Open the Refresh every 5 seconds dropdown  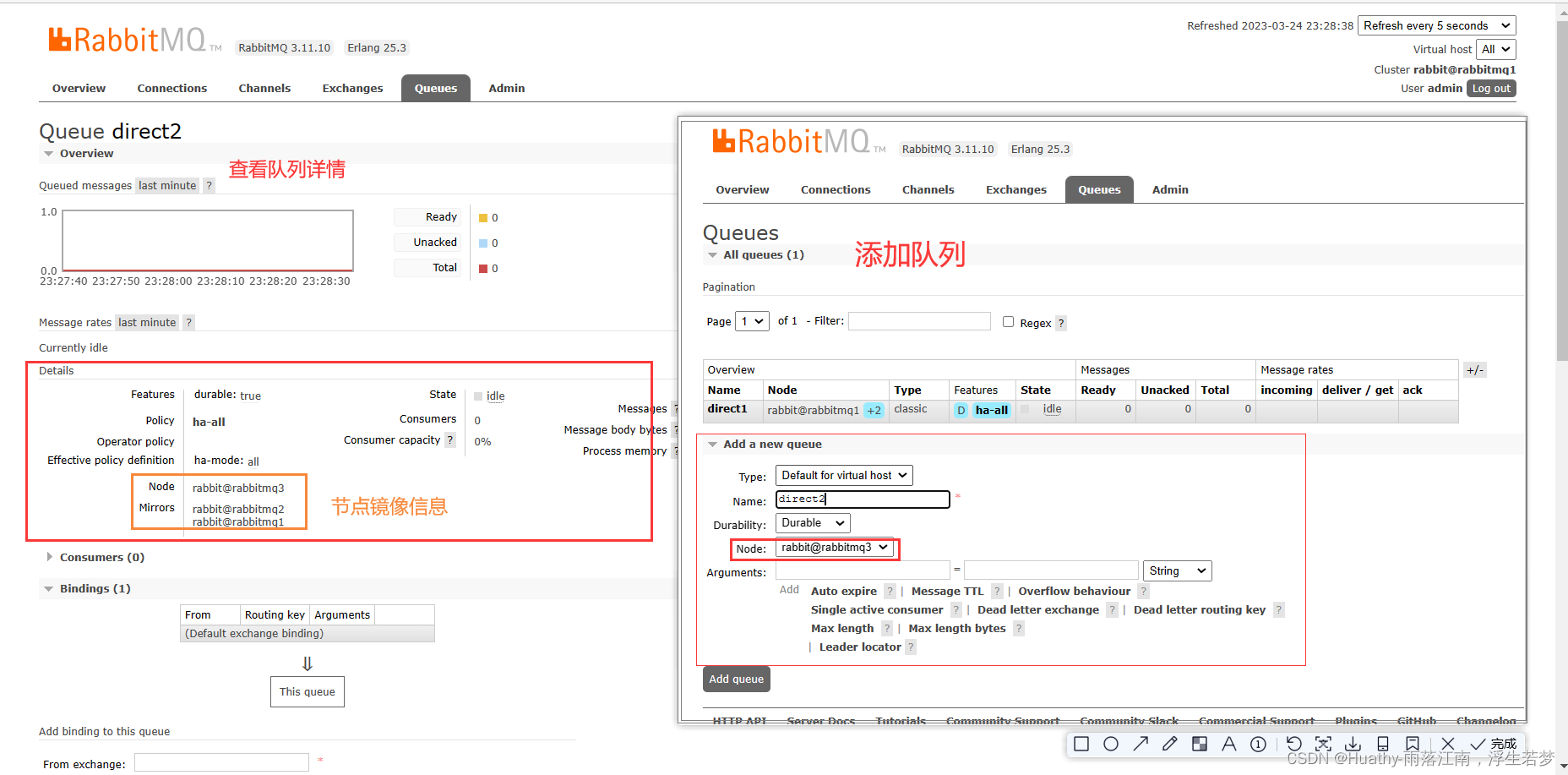pyautogui.click(x=1437, y=25)
